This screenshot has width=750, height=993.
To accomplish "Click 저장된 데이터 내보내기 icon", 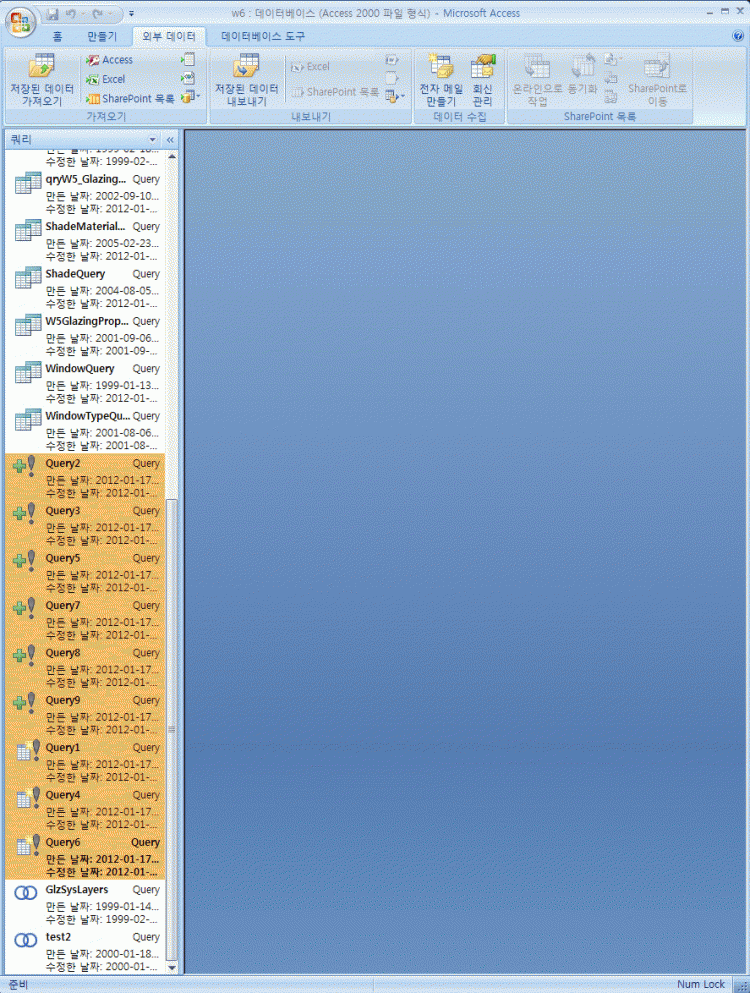I will coord(247,80).
